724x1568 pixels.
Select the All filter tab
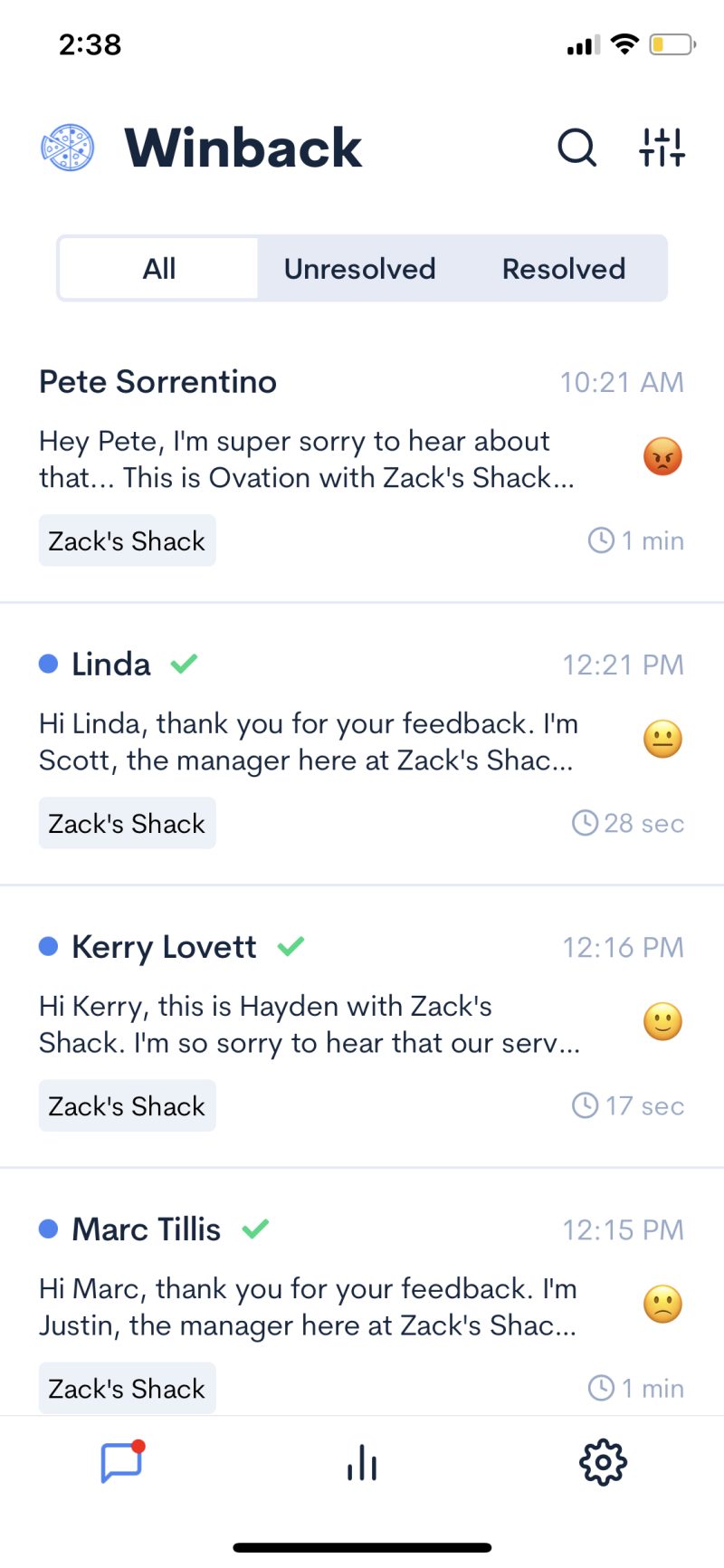click(159, 269)
